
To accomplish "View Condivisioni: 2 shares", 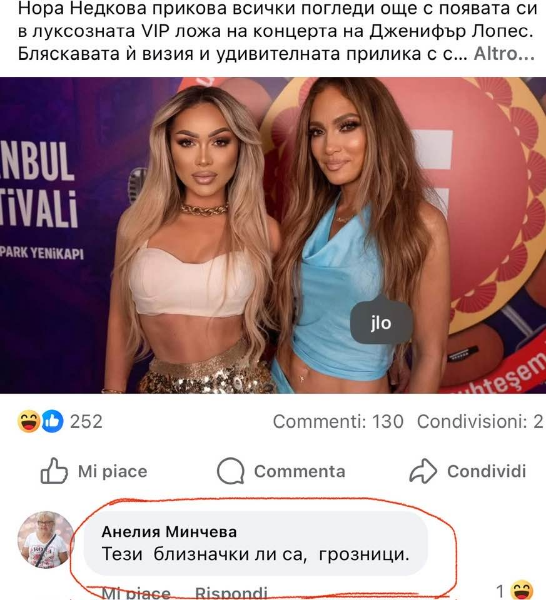I will (x=480, y=421).
